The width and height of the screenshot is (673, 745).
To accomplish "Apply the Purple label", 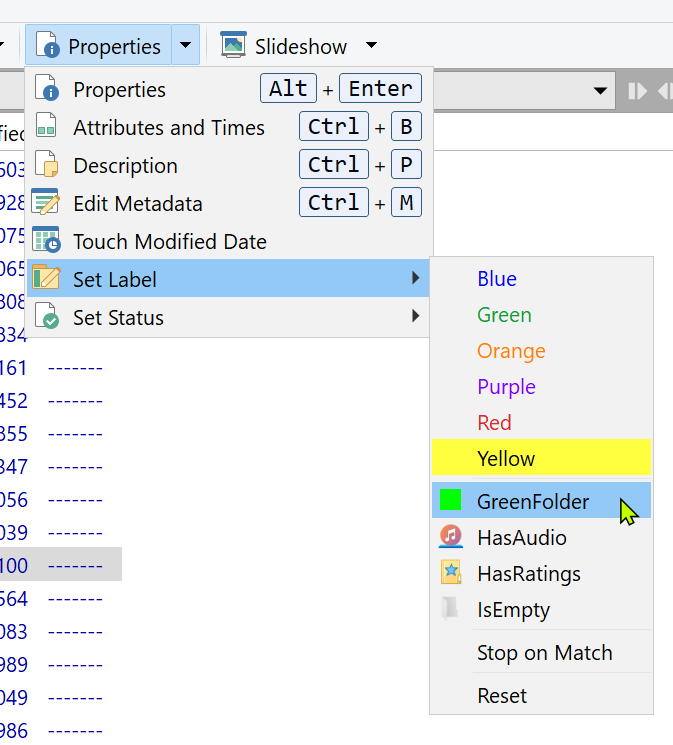I will coord(541,387).
